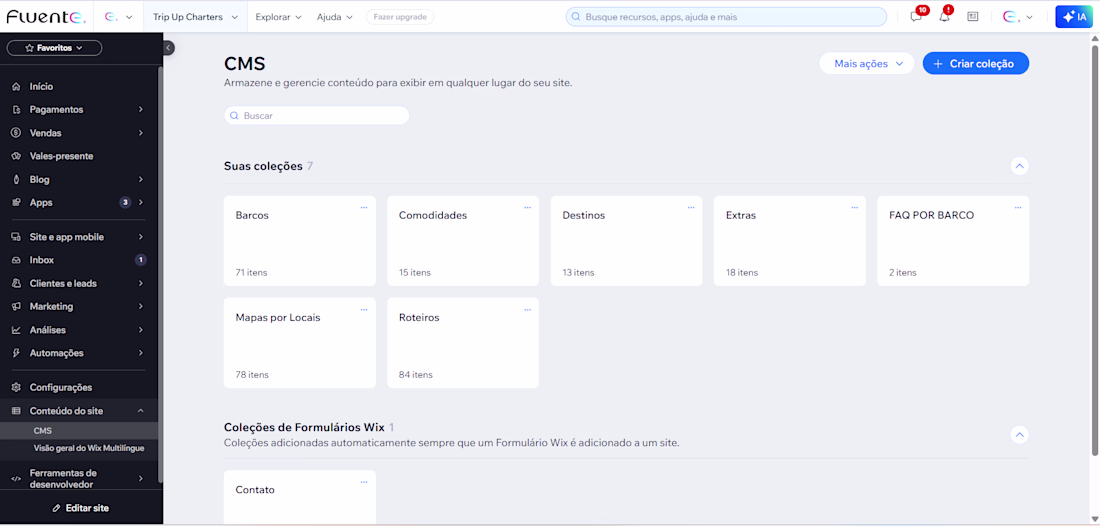Viewport: 1100px width, 526px height.
Task: Click the Blog icon in sidebar
Action: pyautogui.click(x=16, y=180)
